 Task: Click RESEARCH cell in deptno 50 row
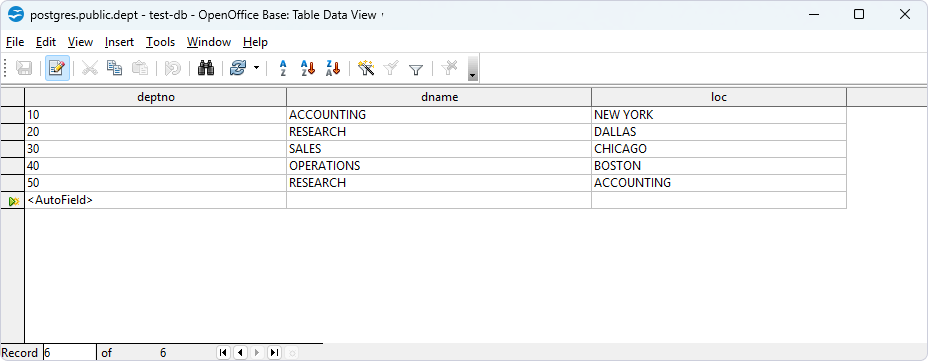(439, 183)
